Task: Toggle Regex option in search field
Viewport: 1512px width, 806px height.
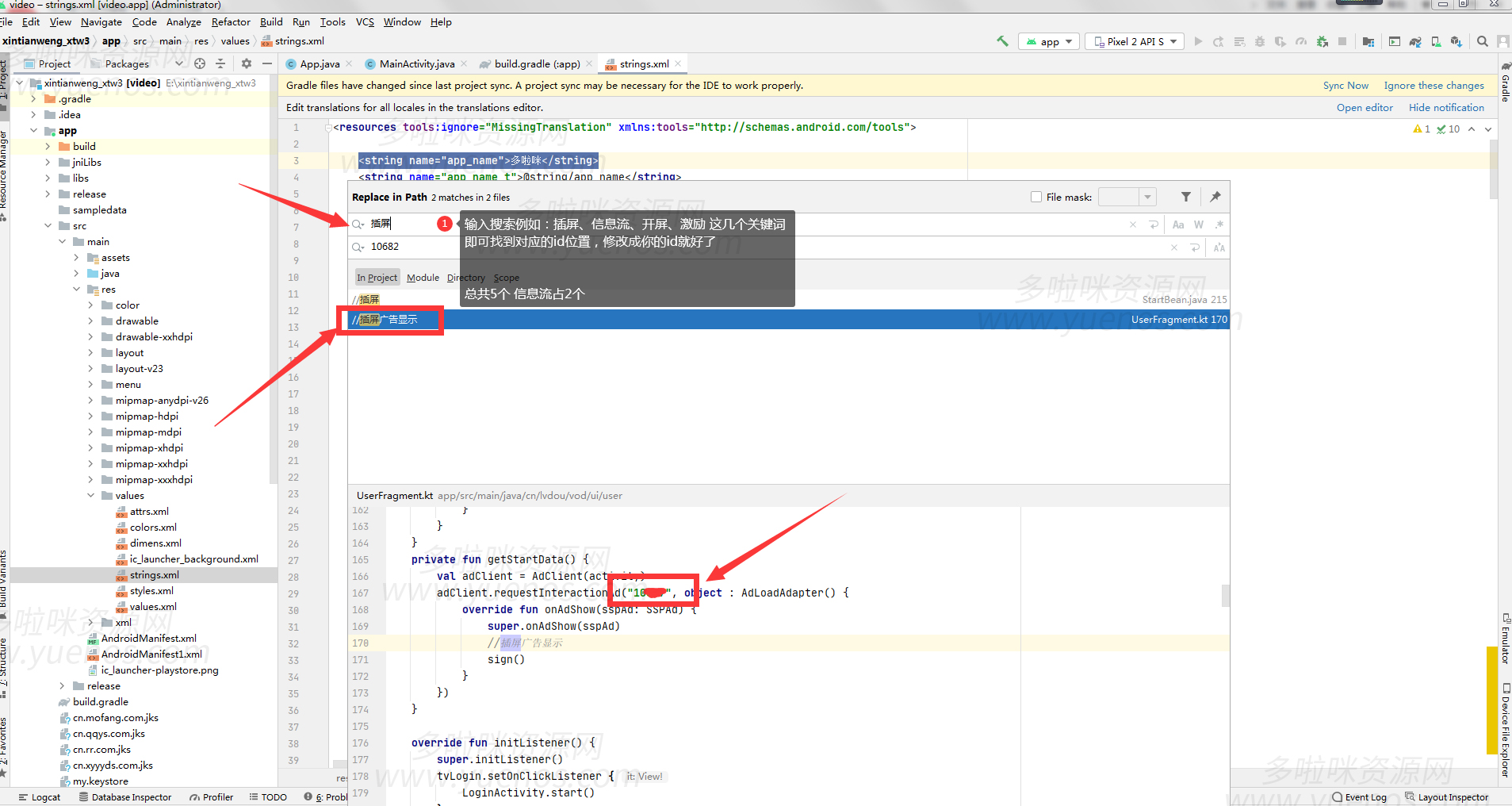Action: pos(1219,225)
